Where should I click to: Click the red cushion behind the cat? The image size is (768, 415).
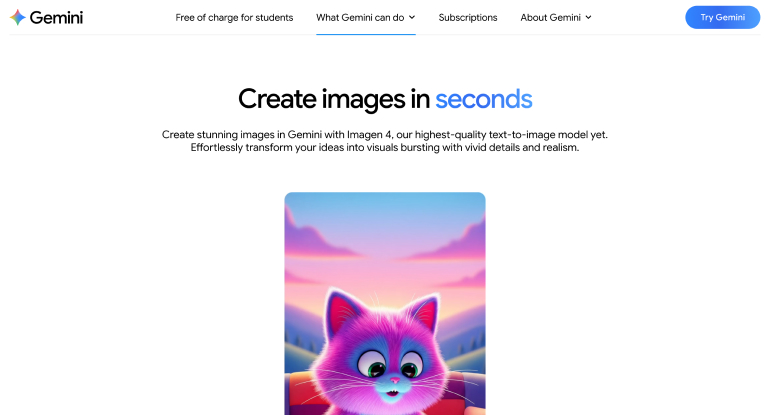(300, 394)
